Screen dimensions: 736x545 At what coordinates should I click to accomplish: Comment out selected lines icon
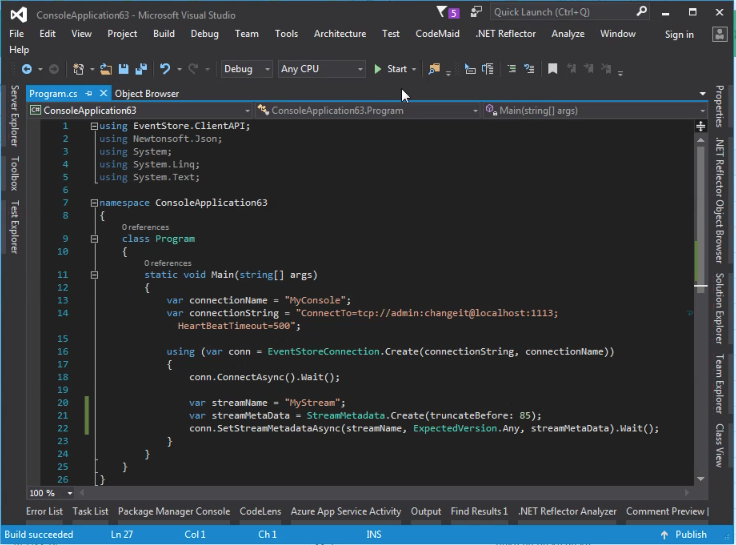tap(512, 69)
